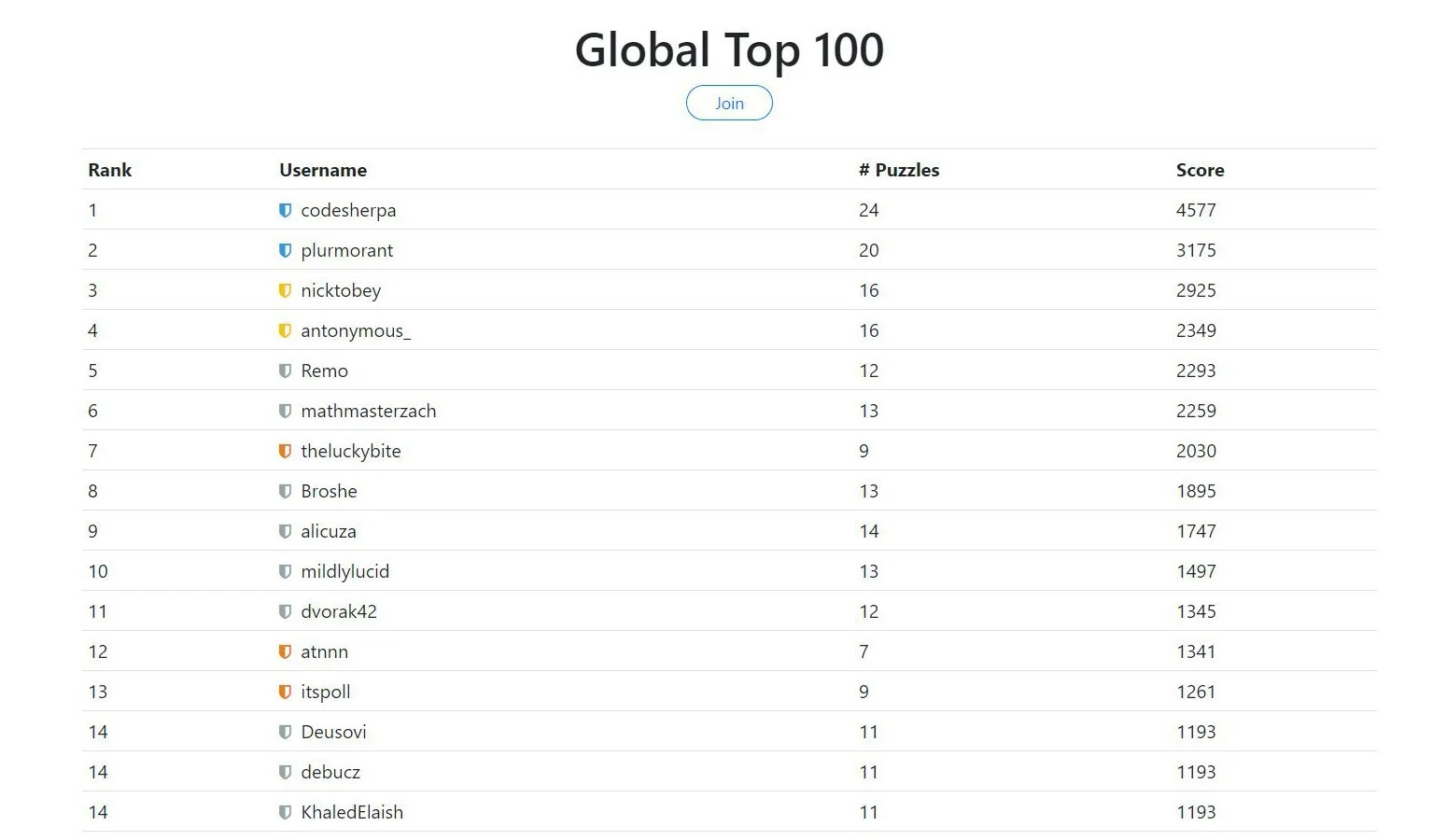Viewport: 1447px width, 840px height.
Task: Click the Join button
Action: [x=729, y=103]
